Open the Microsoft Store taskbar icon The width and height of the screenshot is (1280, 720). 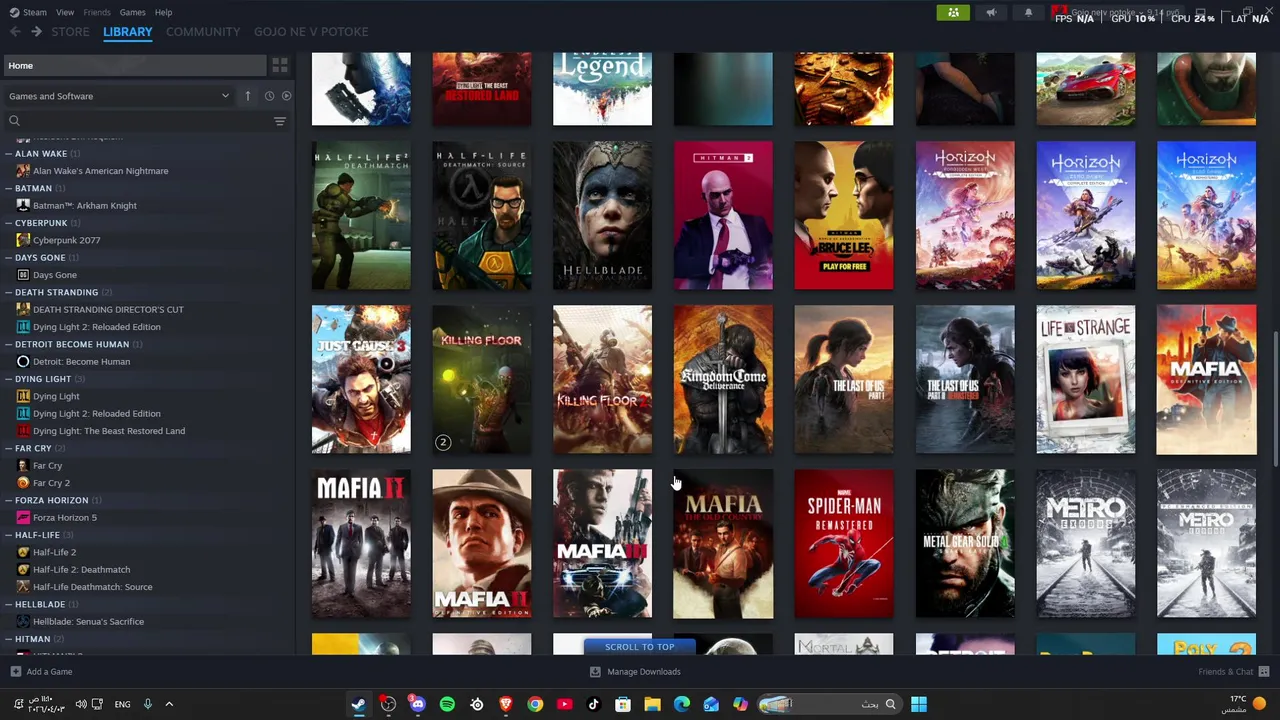coord(623,704)
